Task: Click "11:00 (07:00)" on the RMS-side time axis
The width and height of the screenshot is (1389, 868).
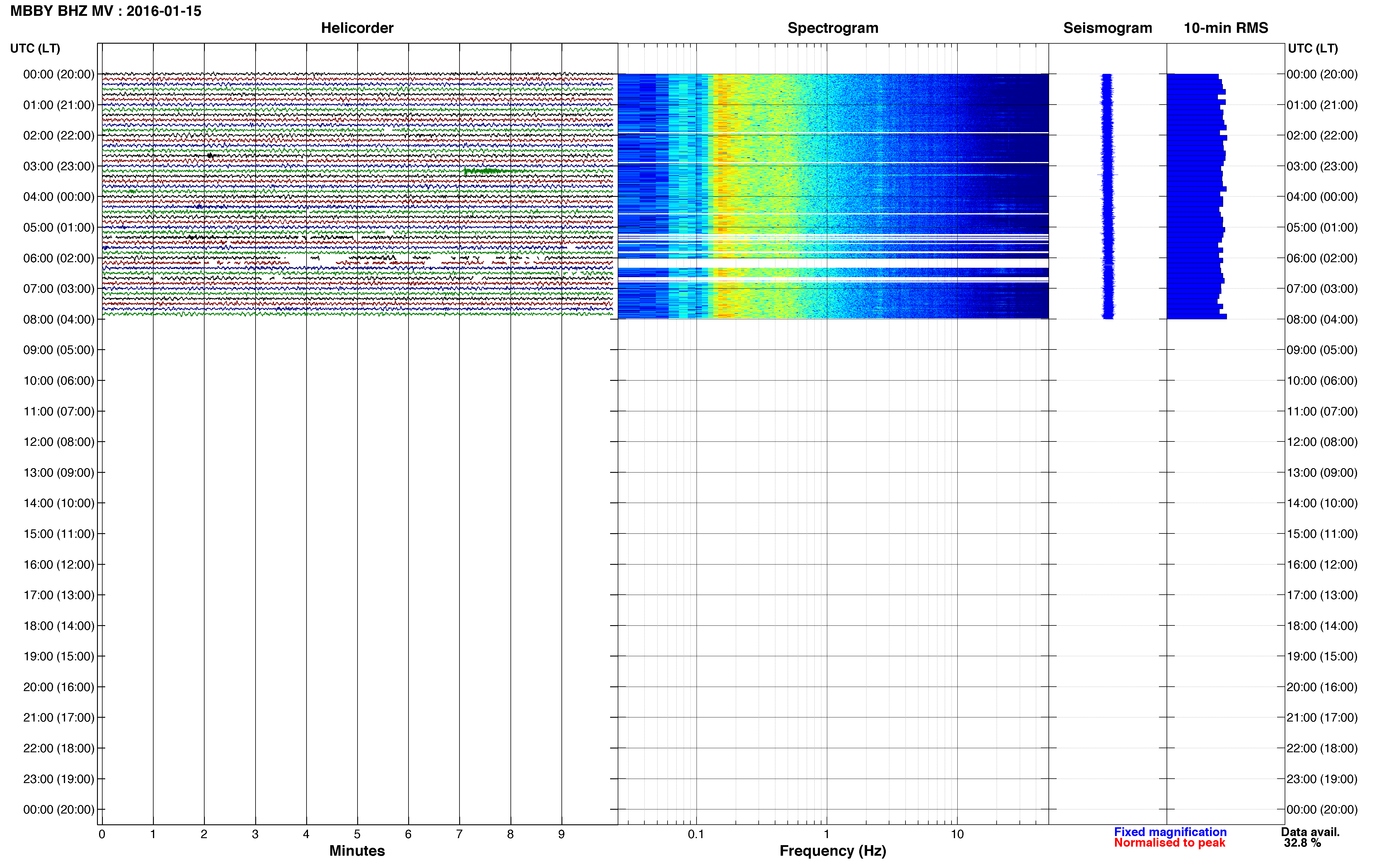Action: click(1322, 411)
